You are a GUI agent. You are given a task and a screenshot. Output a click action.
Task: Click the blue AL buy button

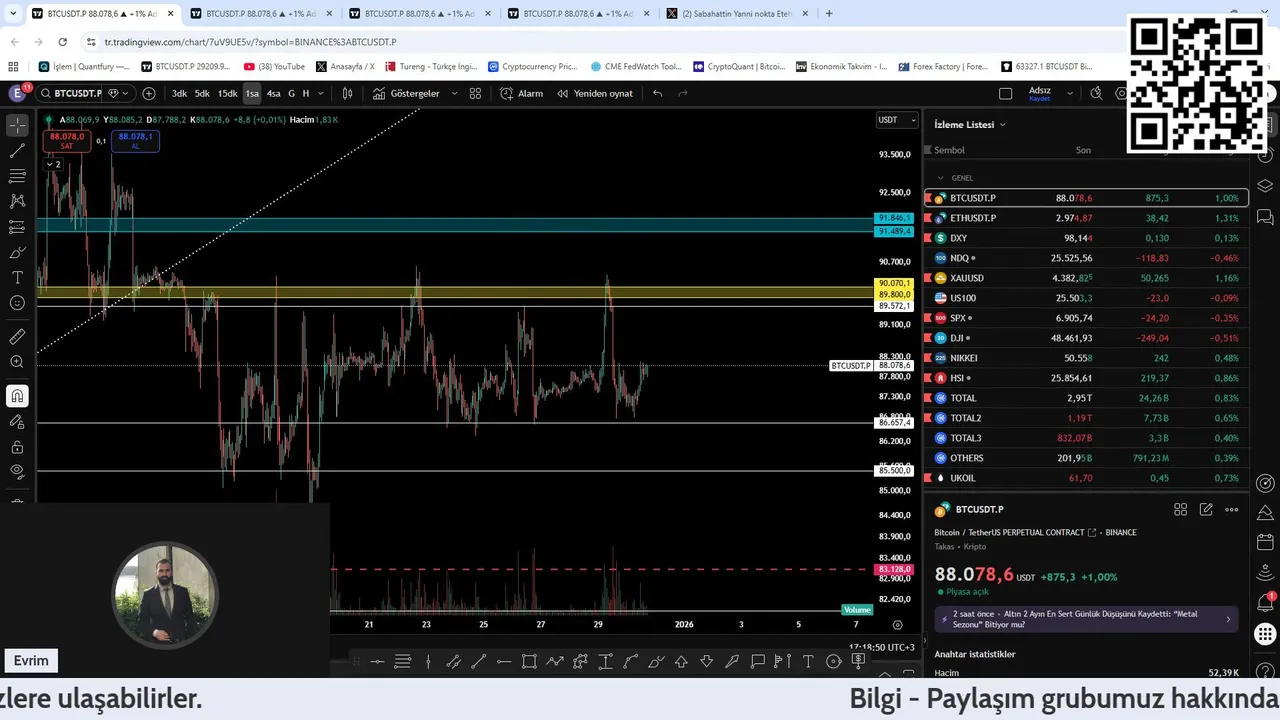135,141
